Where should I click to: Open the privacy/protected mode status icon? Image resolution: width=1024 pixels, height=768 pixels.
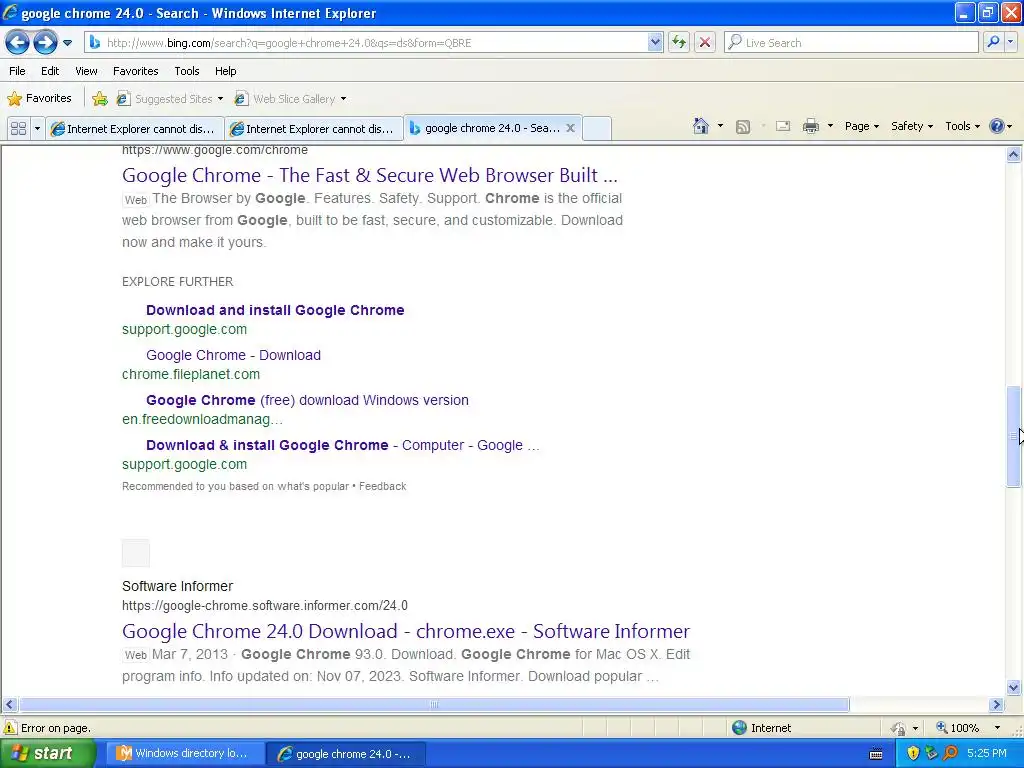[x=899, y=728]
